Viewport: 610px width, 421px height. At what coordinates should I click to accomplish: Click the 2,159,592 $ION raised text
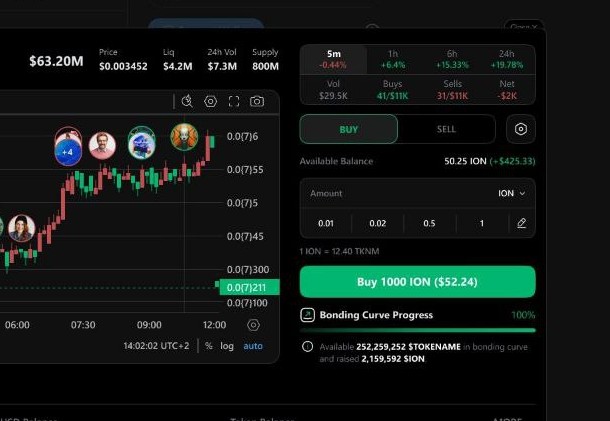[393, 359]
